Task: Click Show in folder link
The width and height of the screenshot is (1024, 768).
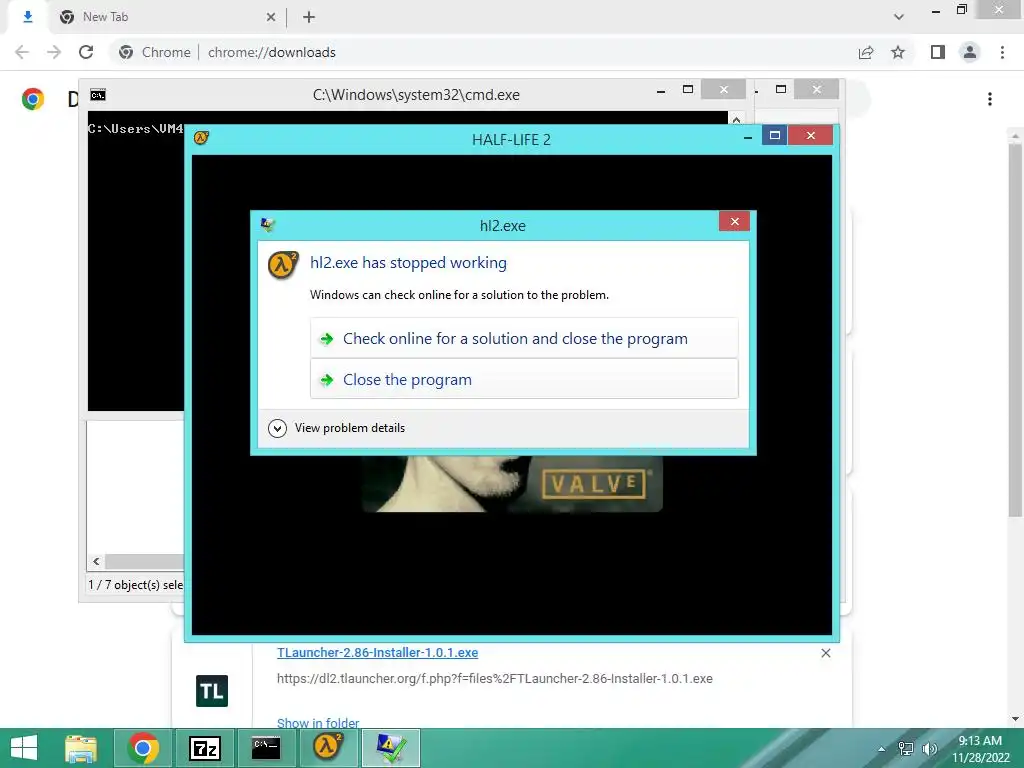Action: (x=318, y=722)
